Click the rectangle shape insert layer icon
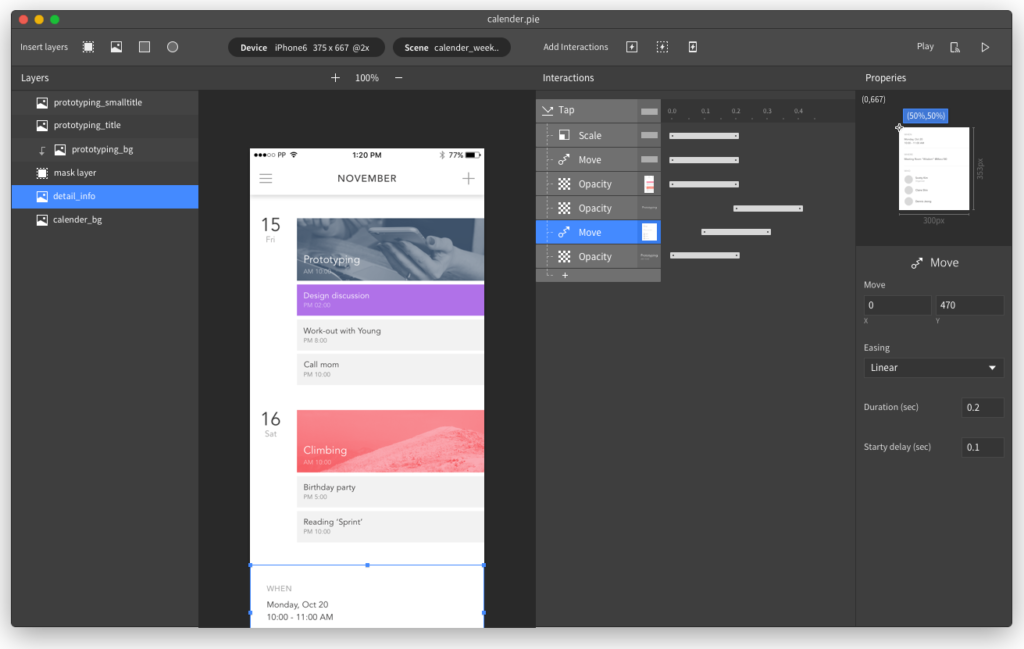Image resolution: width=1024 pixels, height=649 pixels. tap(144, 47)
